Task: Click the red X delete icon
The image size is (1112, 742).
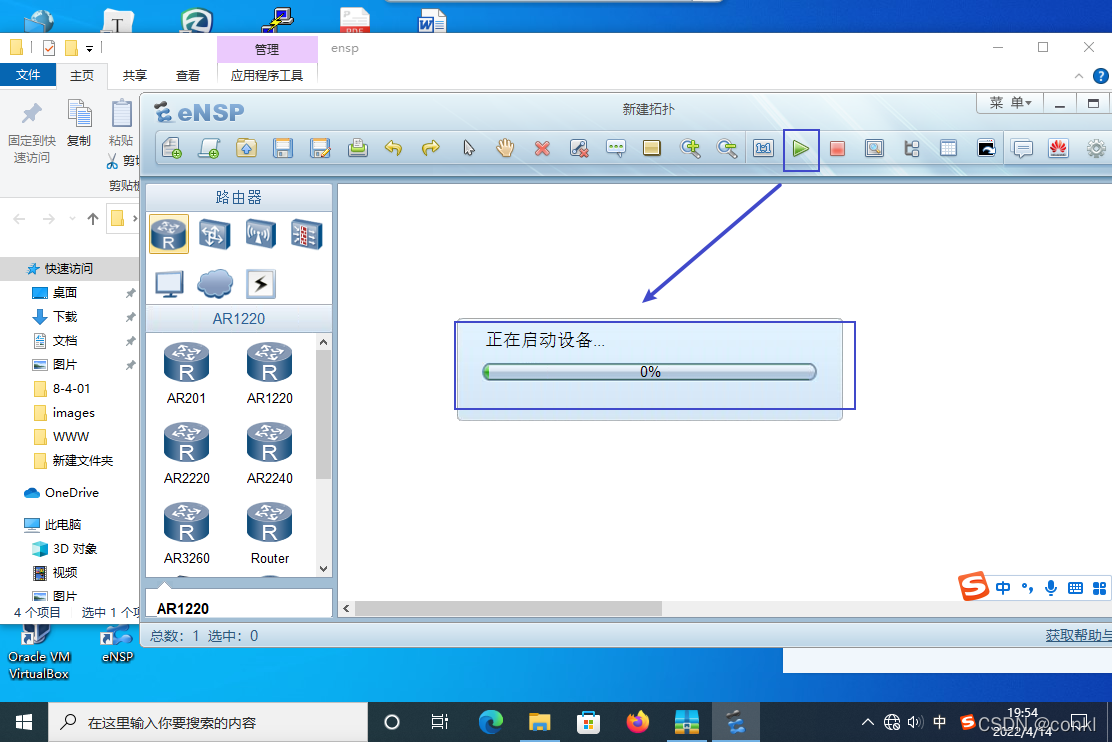Action: tap(543, 148)
